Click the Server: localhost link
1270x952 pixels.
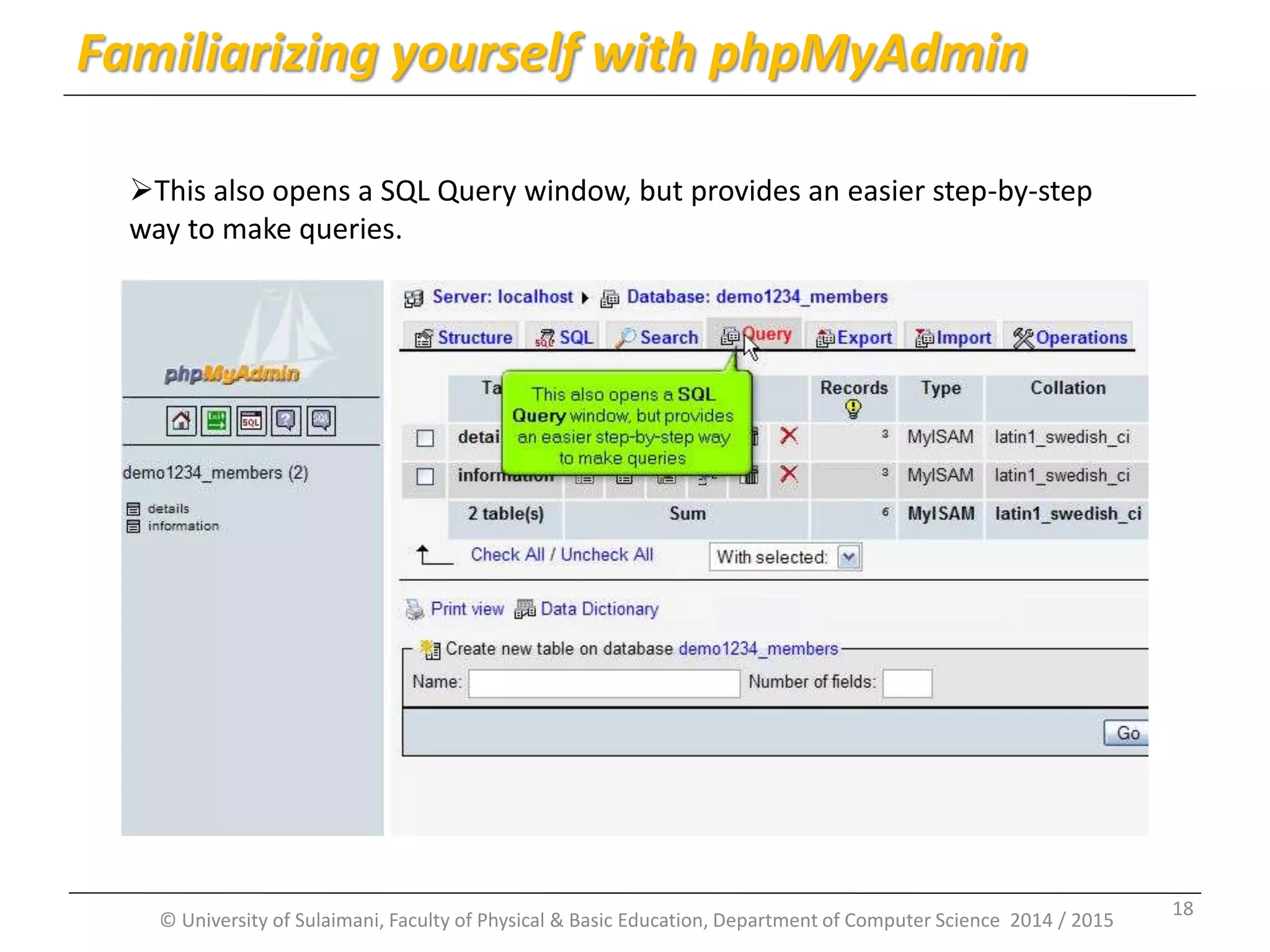(503, 297)
